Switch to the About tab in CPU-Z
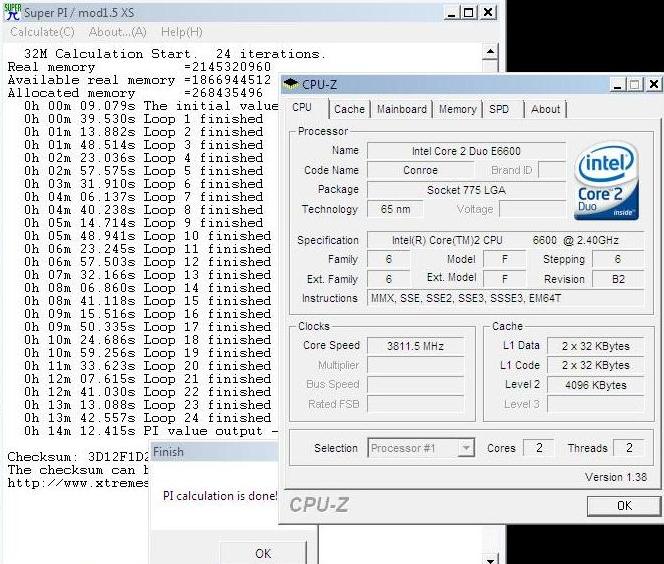 [x=545, y=109]
